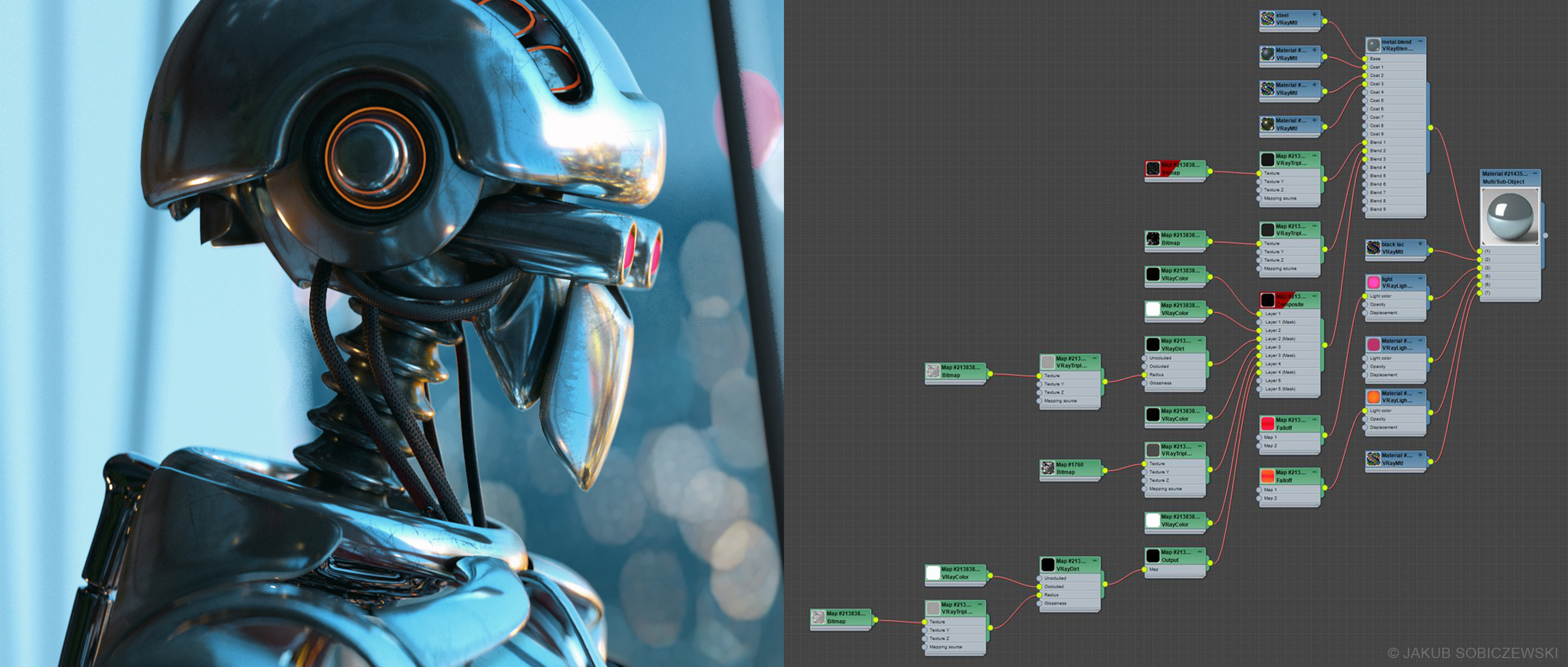Image resolution: width=1568 pixels, height=667 pixels.
Task: Click Opacity slot on the light VRayLight node
Action: tap(1394, 305)
